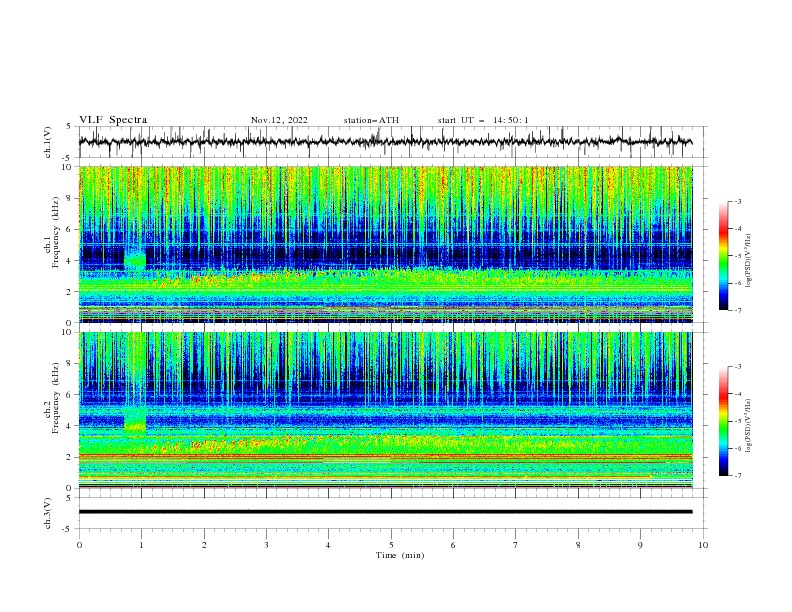792x612 pixels.
Task: Click the time axis tick label '7'
Action: point(516,545)
